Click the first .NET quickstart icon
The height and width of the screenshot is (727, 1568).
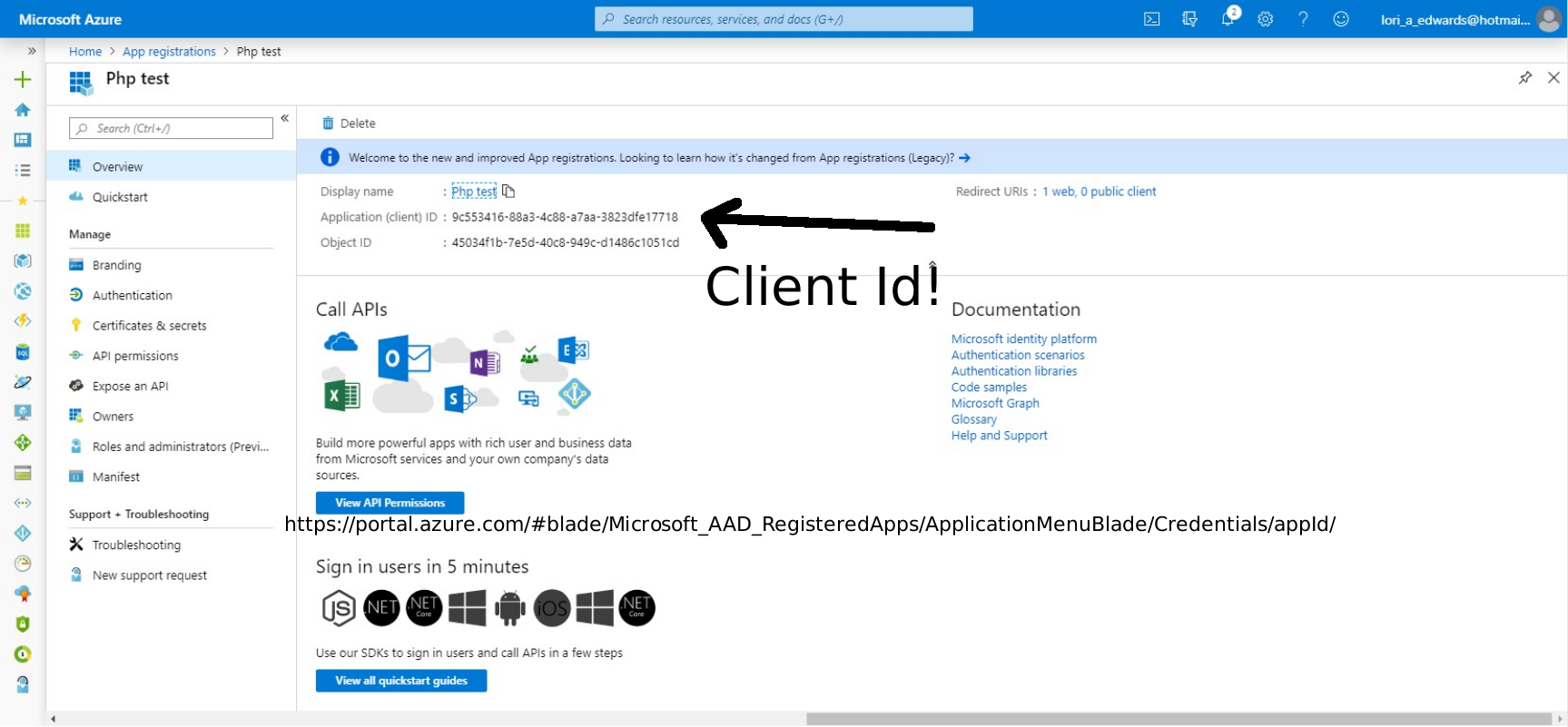click(381, 607)
